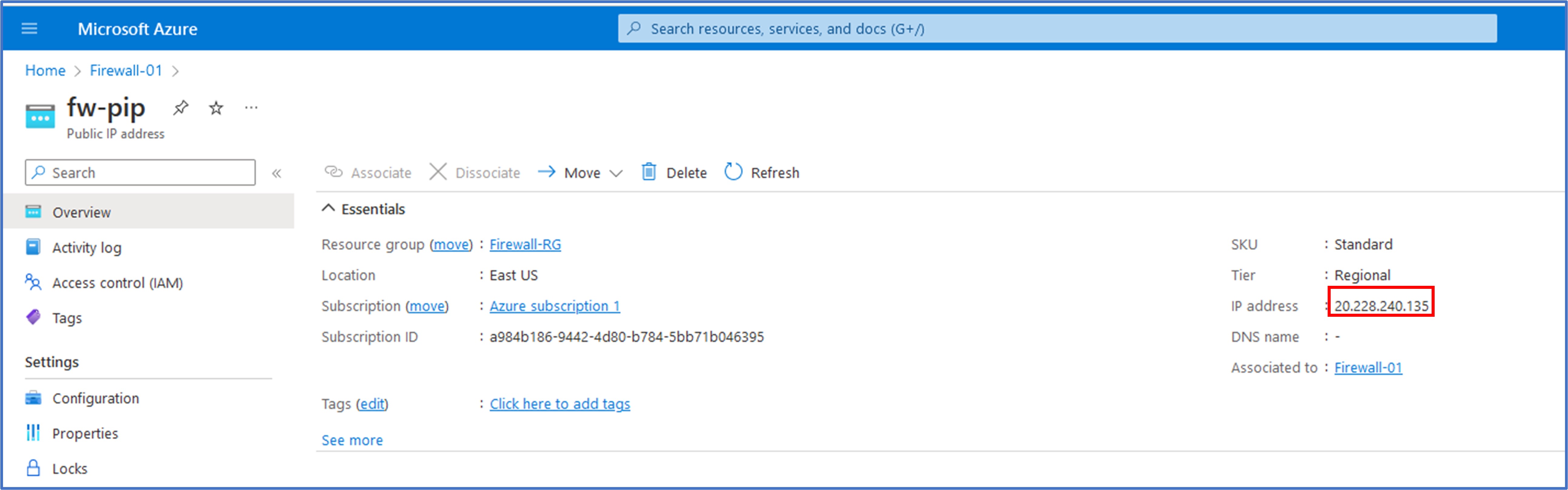The height and width of the screenshot is (490, 1568).
Task: Select the Tags sidebar item
Action: (x=67, y=318)
